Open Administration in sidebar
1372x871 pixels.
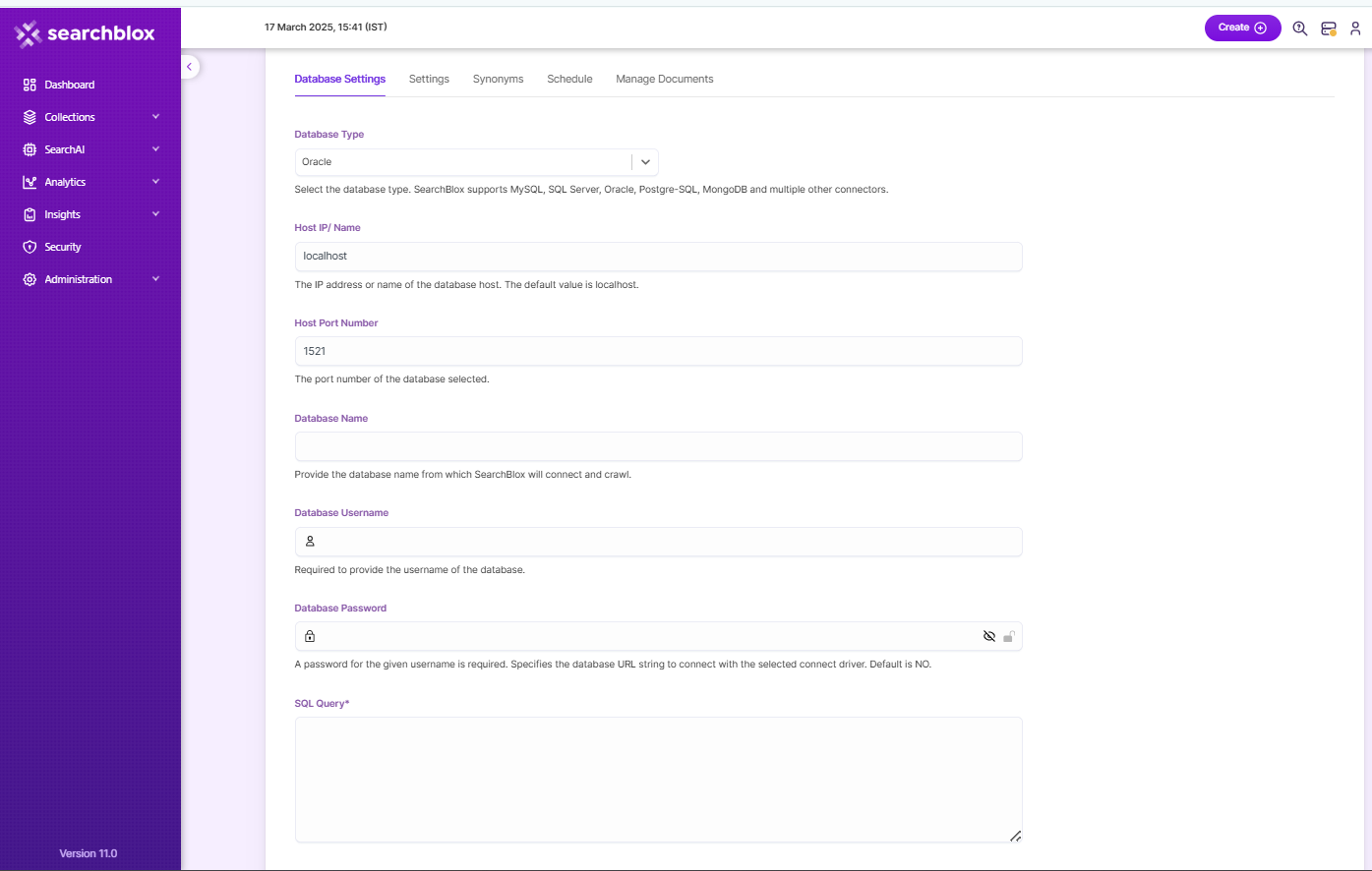(x=79, y=279)
